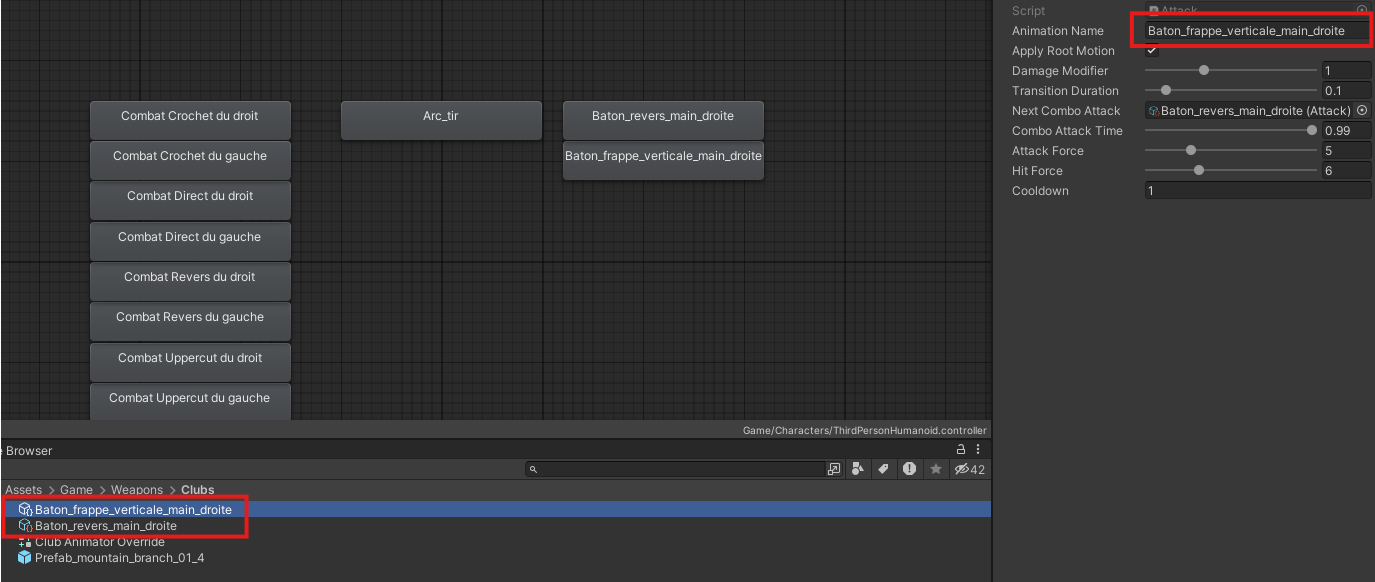This screenshot has width=1375, height=582.
Task: Click the Next Combo Attack property label
Action: click(1066, 111)
